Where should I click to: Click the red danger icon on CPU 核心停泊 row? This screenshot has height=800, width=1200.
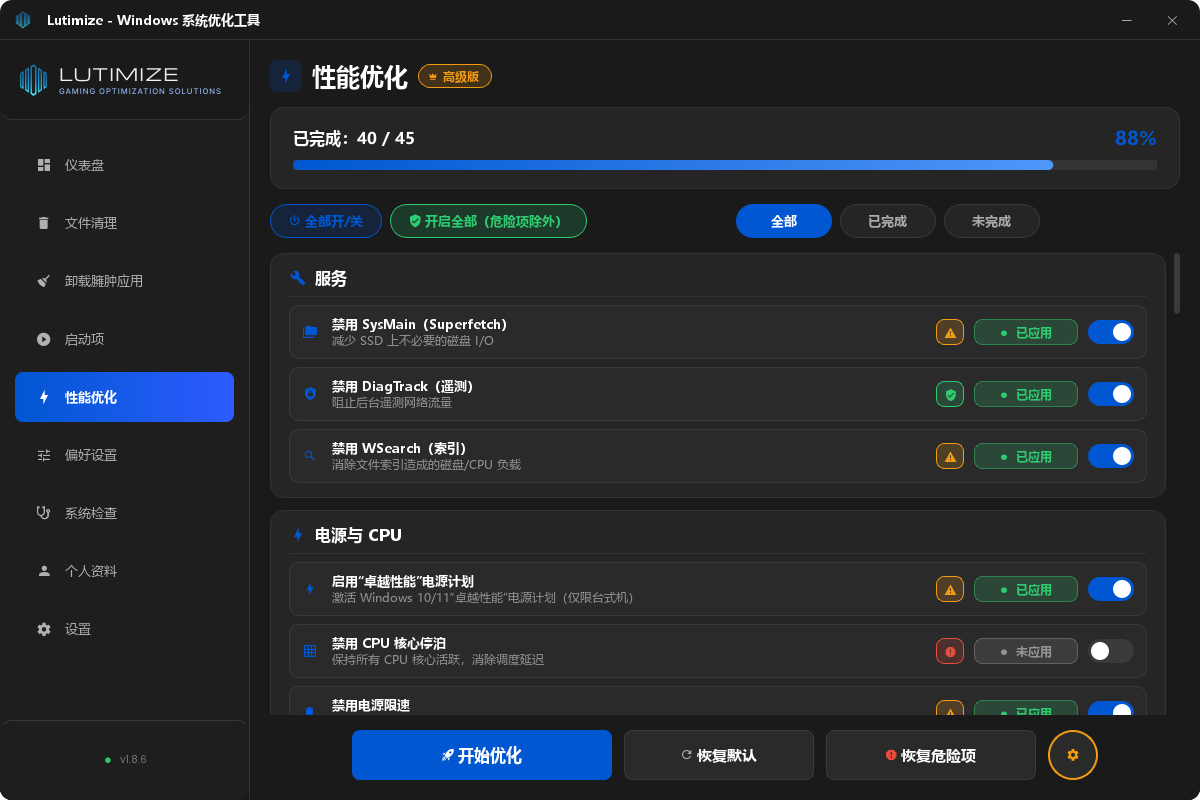[x=950, y=652]
